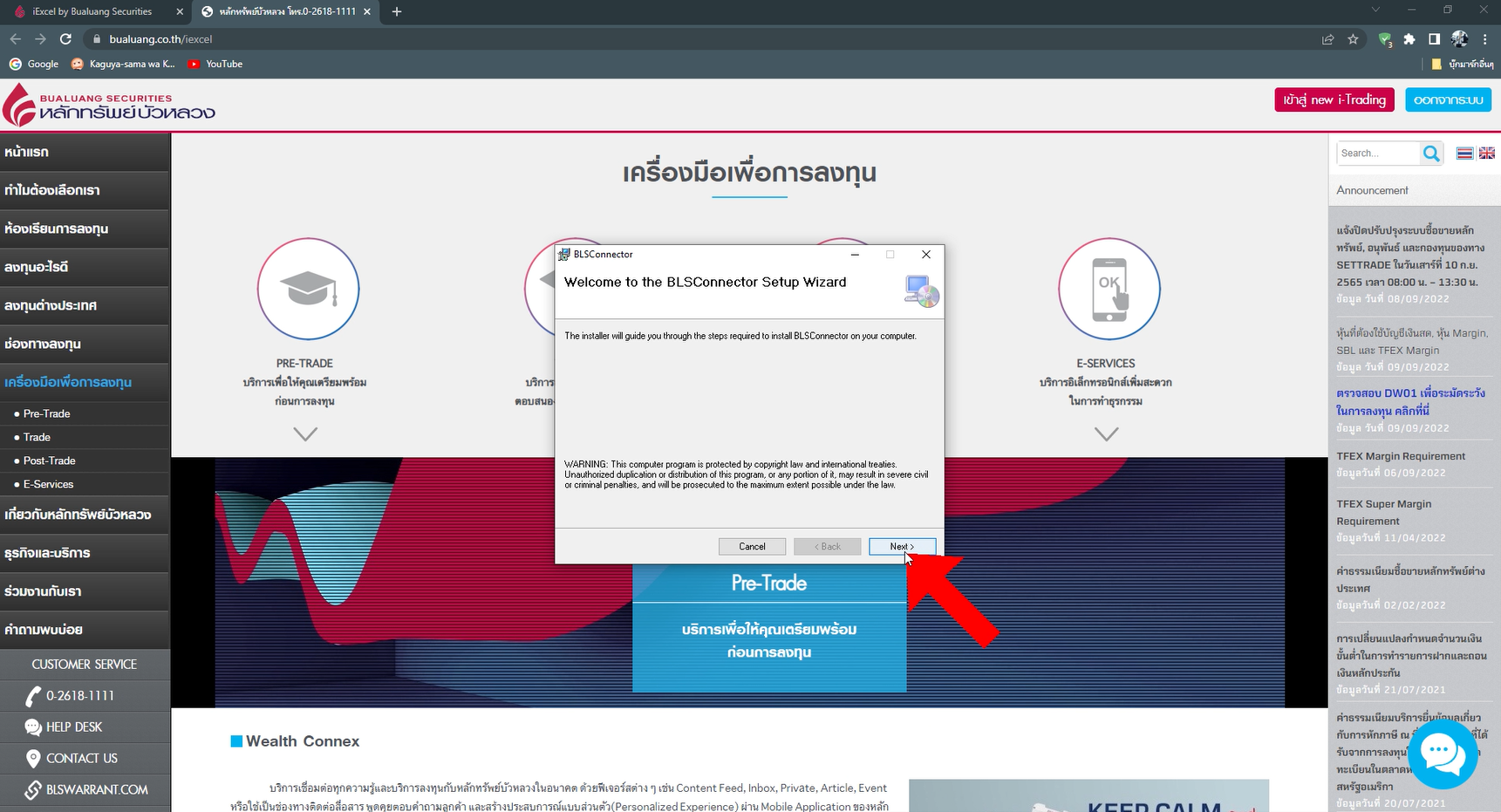Click the search magnifier icon
Image resolution: width=1501 pixels, height=812 pixels.
pyautogui.click(x=1431, y=154)
